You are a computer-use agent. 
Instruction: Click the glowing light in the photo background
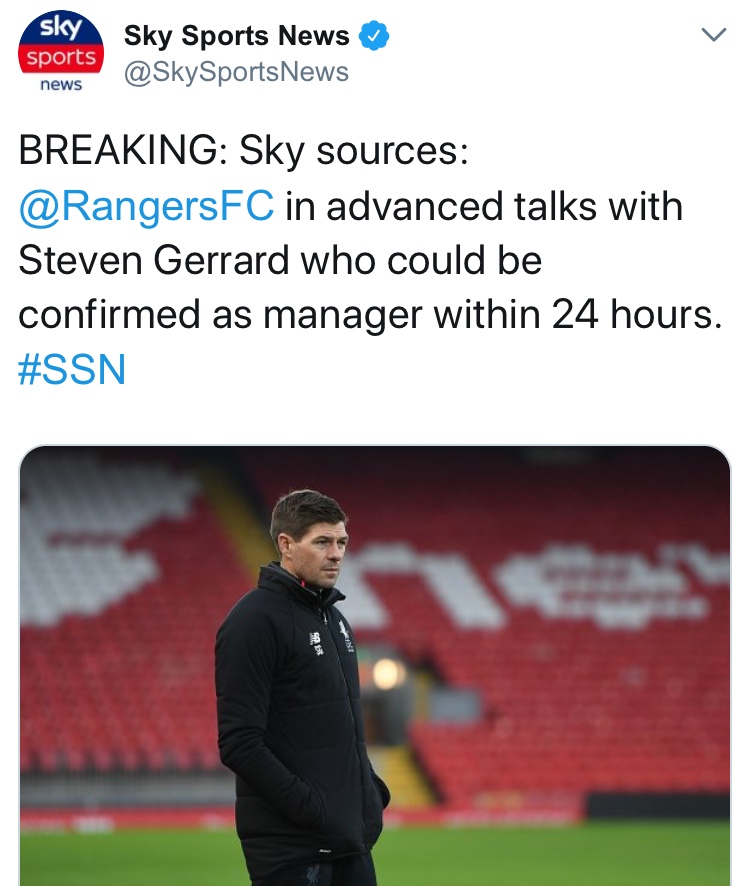point(385,672)
